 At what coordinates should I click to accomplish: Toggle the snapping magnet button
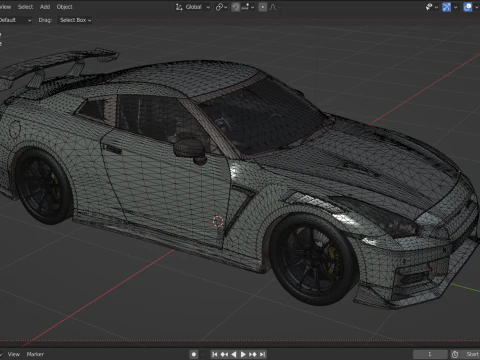(236, 7)
